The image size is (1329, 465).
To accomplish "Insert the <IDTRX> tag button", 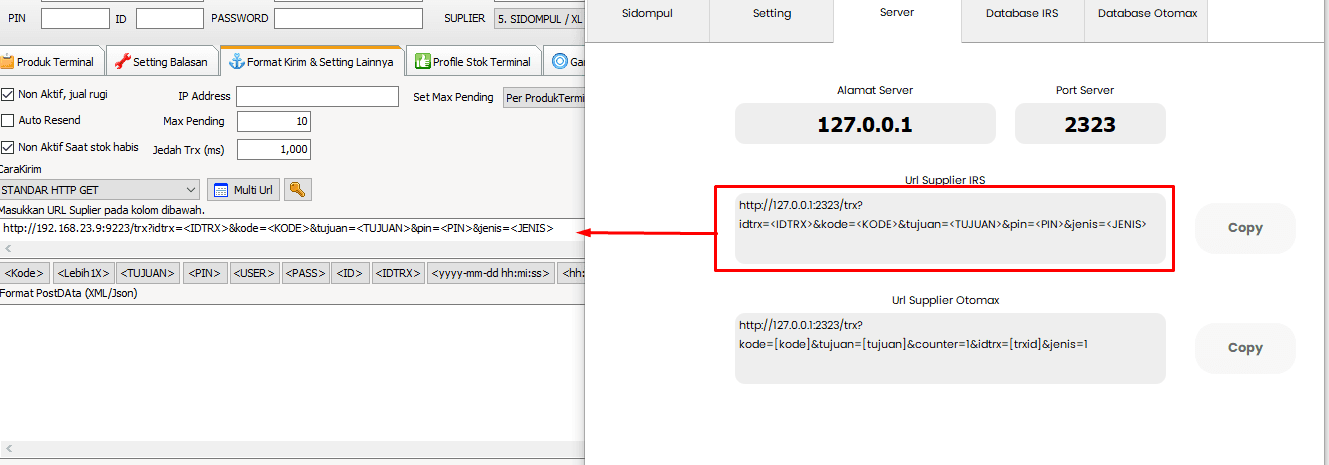I will click(397, 273).
